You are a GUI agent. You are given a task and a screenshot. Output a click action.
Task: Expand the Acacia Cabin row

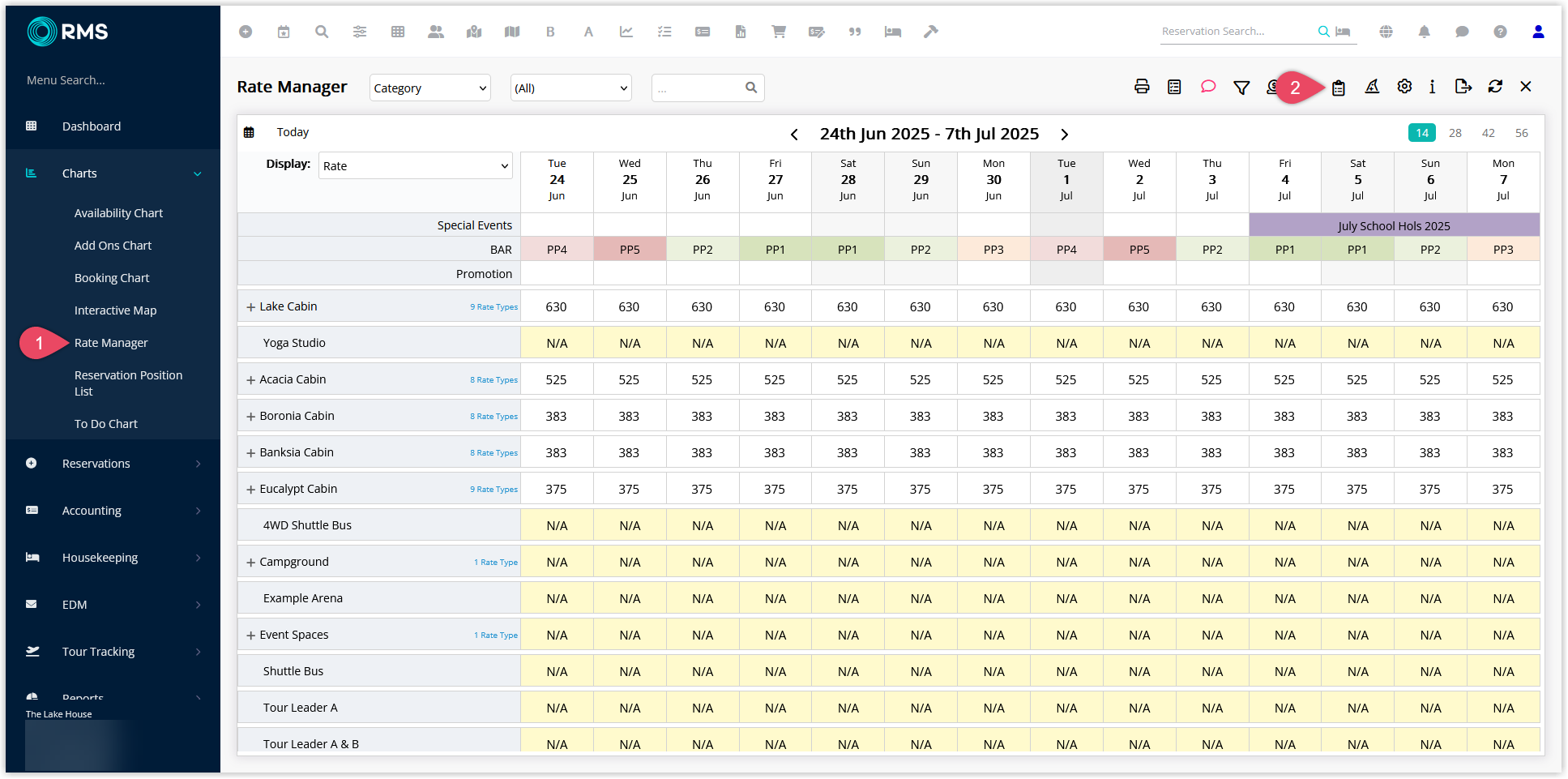(x=251, y=380)
